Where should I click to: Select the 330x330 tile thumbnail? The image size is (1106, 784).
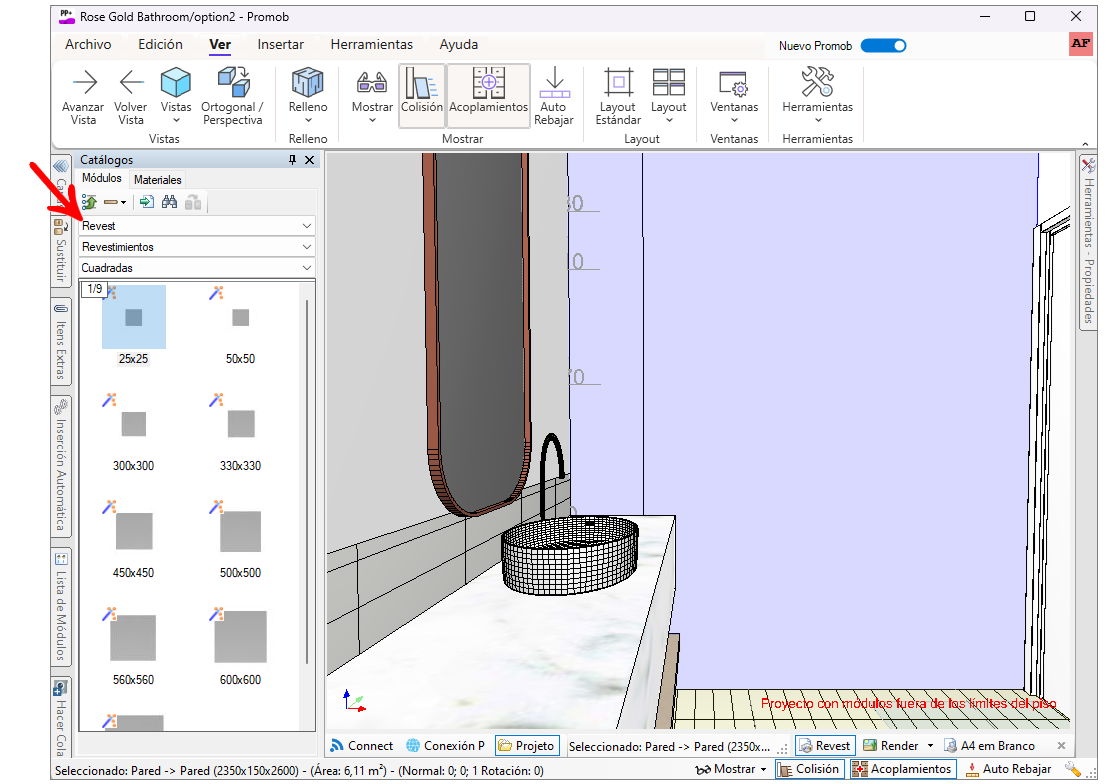pyautogui.click(x=240, y=424)
